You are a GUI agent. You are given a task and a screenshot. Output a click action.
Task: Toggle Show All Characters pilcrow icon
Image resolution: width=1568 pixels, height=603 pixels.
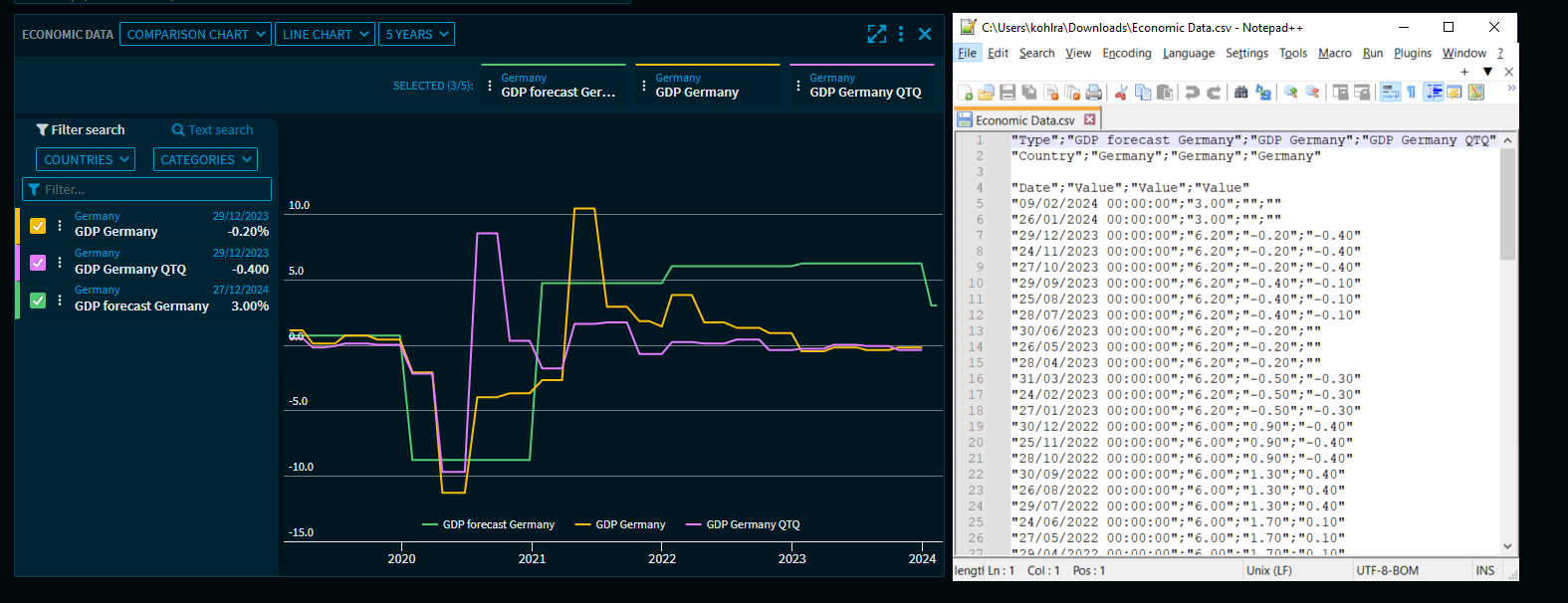coord(1411,93)
